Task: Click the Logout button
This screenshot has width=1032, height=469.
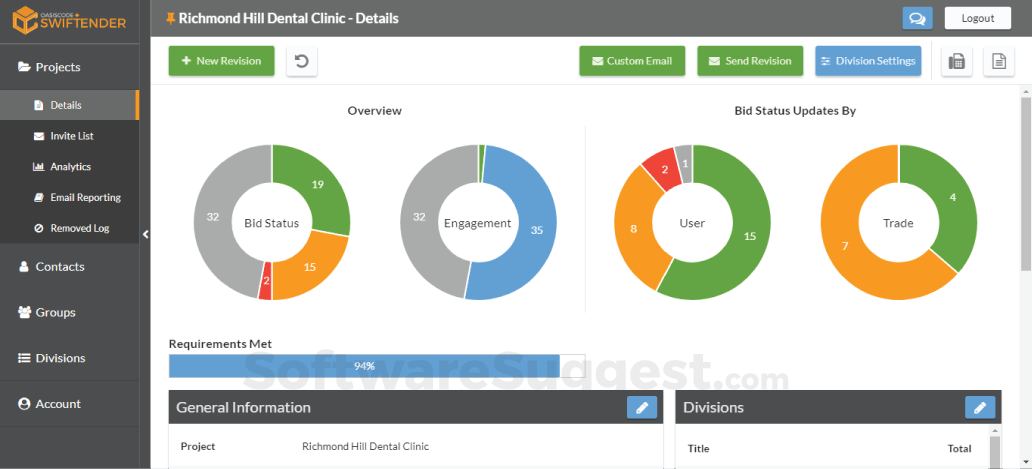Action: coord(977,18)
